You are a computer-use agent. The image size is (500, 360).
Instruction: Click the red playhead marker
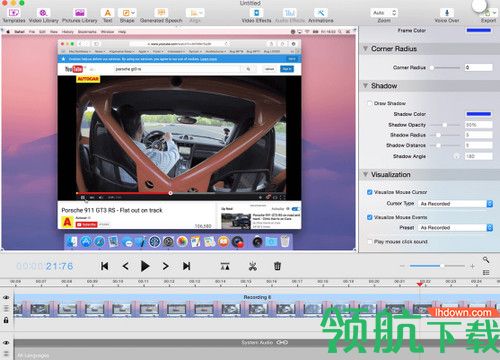tap(420, 284)
